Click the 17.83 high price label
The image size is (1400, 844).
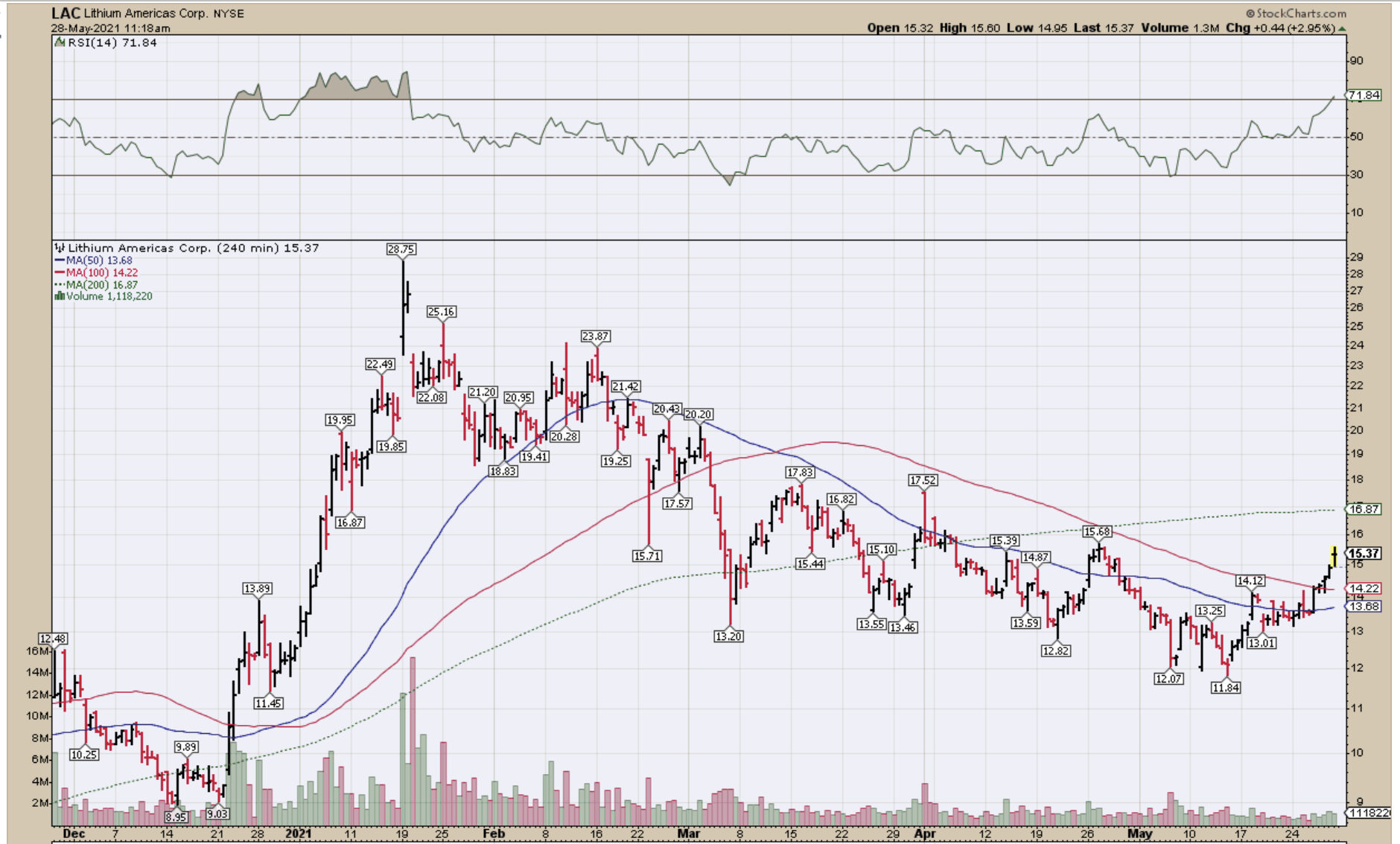(800, 473)
